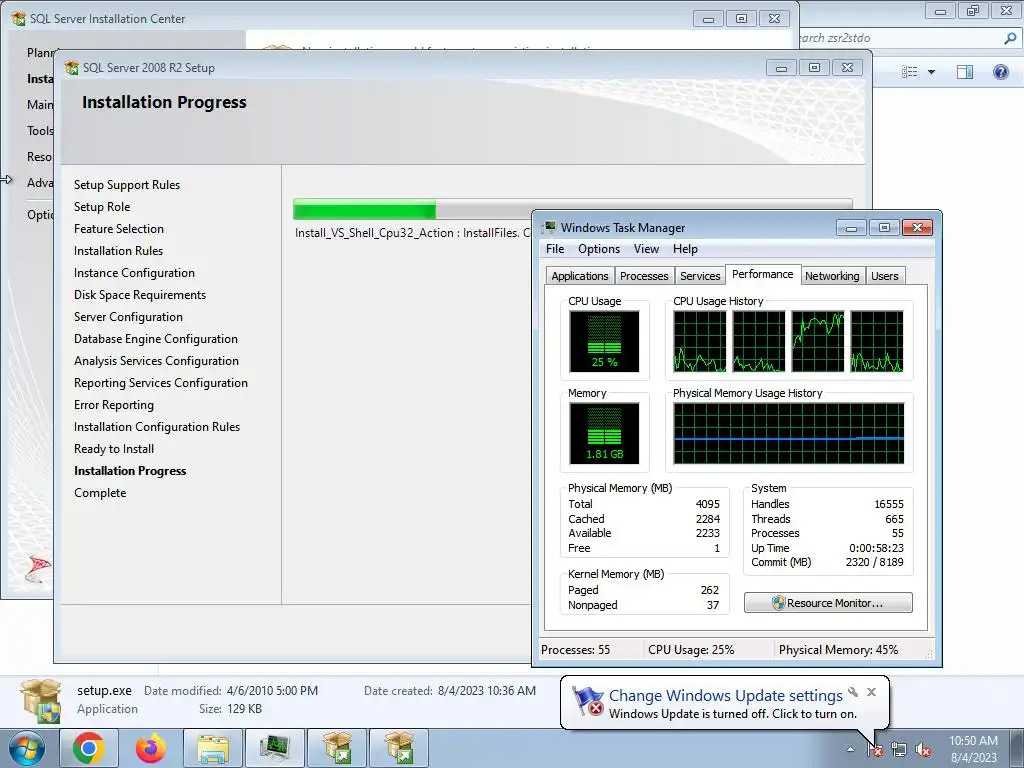
Task: Switch to the Users tab
Action: click(x=884, y=276)
